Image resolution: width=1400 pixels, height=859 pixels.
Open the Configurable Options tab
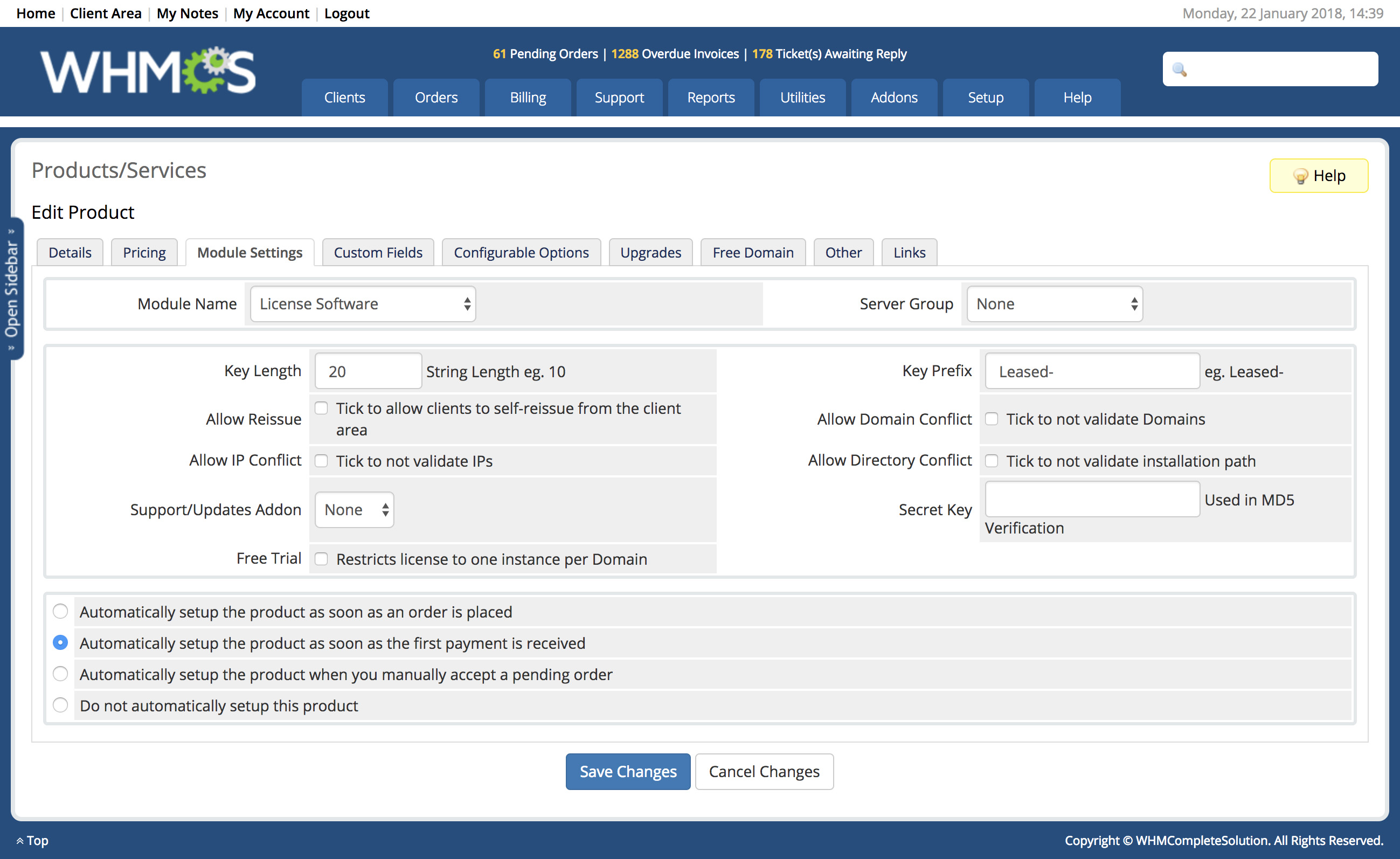tap(521, 252)
